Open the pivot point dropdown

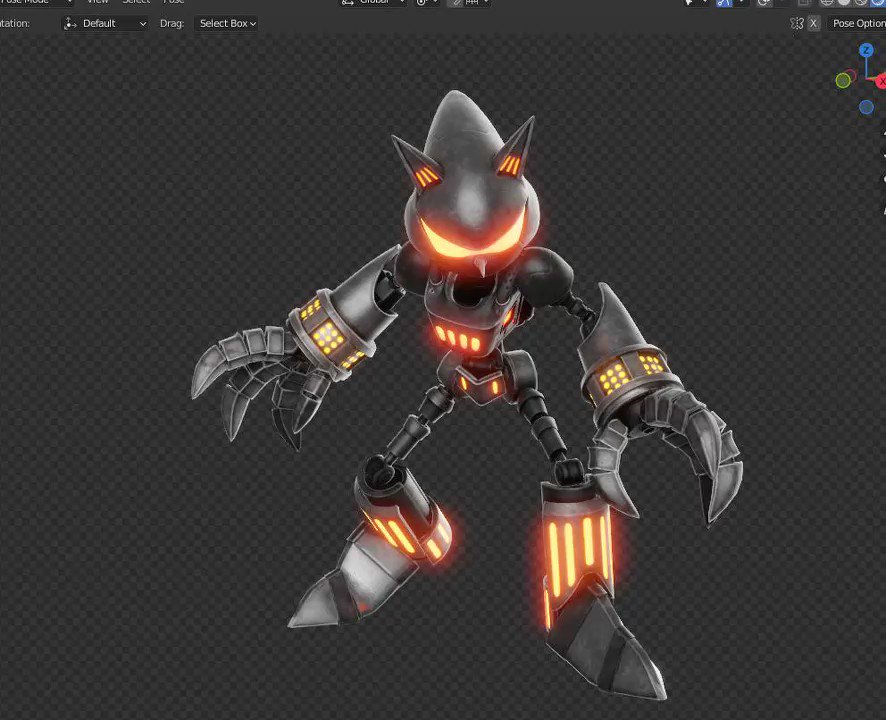tap(427, 2)
